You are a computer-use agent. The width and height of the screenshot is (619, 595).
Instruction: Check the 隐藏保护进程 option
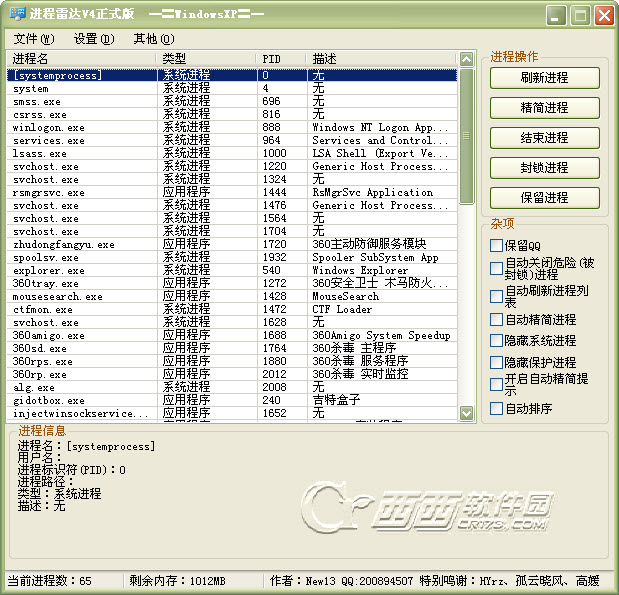click(x=496, y=362)
